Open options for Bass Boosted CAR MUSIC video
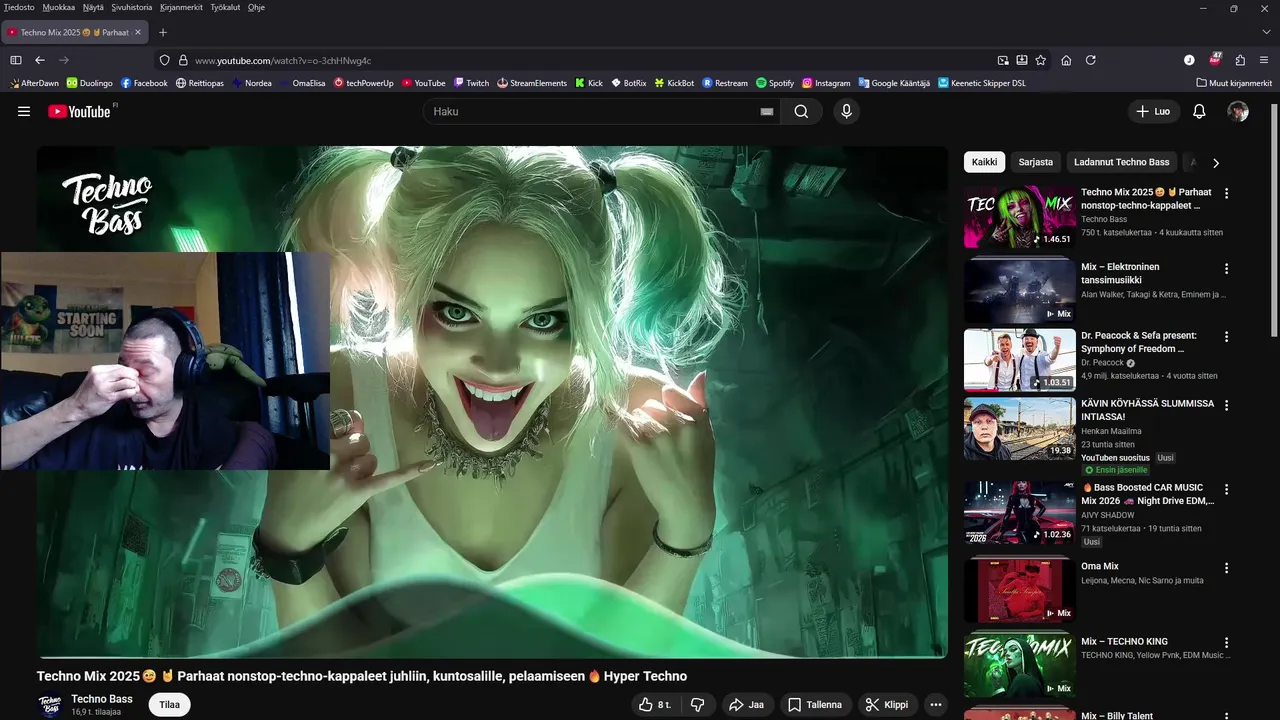Image resolution: width=1280 pixels, height=720 pixels. 1226,489
